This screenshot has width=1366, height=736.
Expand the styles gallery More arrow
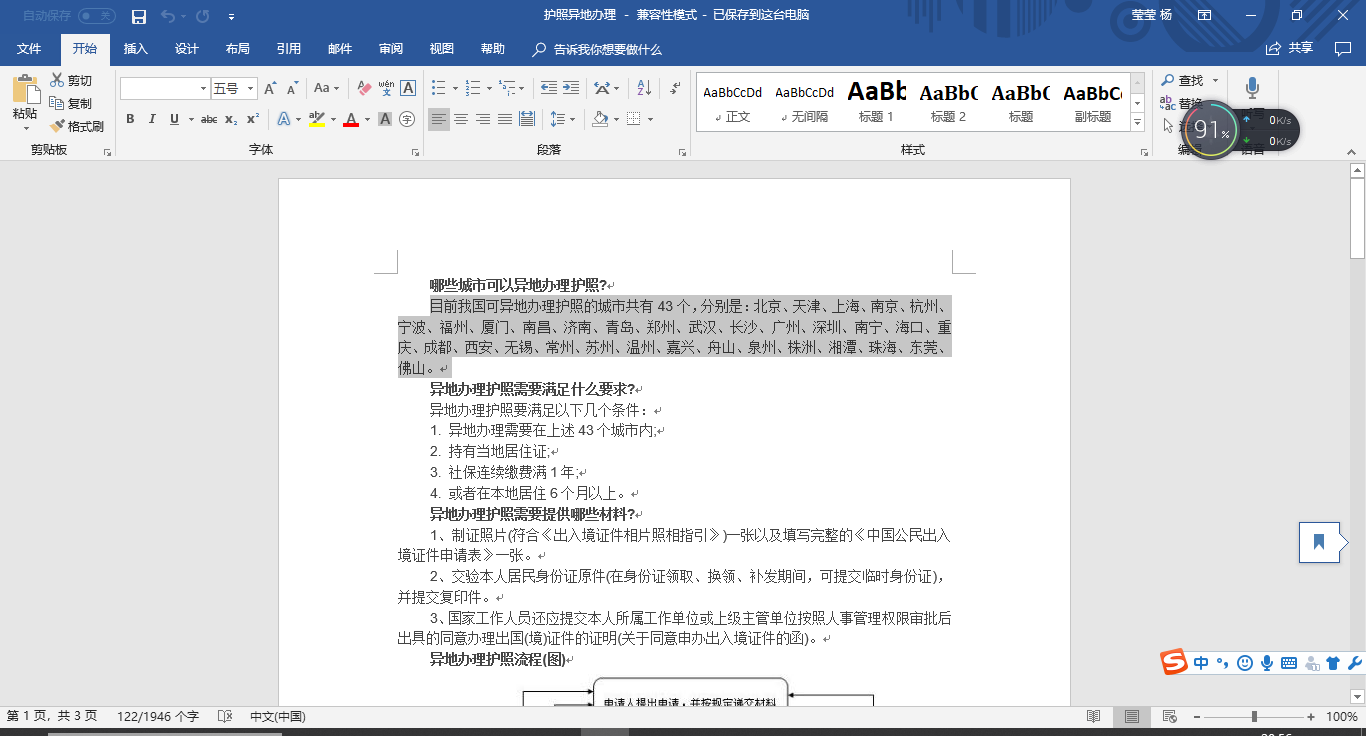pos(1137,122)
